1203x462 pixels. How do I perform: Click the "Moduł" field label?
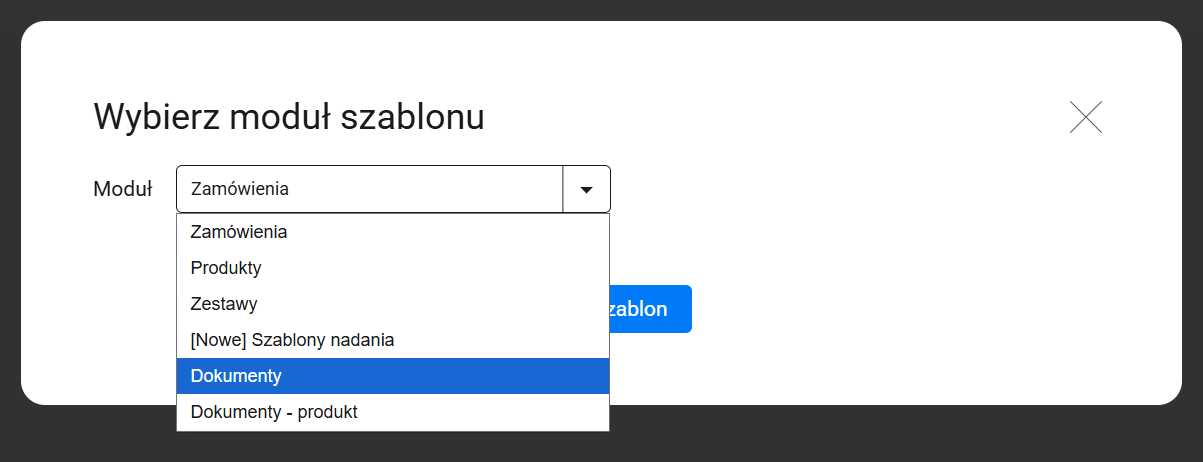pos(122,189)
